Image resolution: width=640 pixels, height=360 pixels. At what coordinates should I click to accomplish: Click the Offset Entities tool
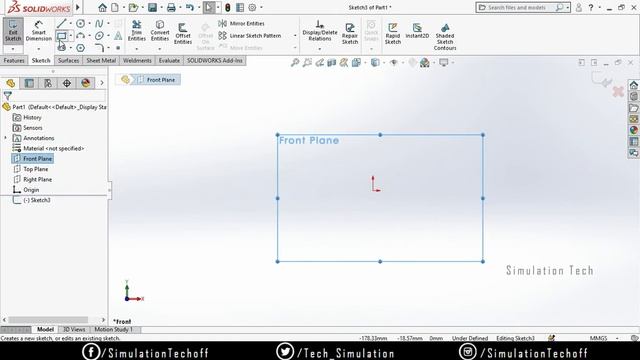point(183,33)
